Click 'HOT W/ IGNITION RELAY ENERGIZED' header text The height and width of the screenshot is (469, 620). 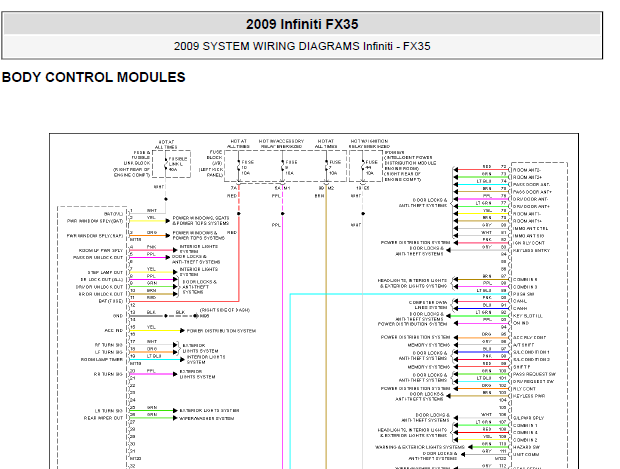369,144
